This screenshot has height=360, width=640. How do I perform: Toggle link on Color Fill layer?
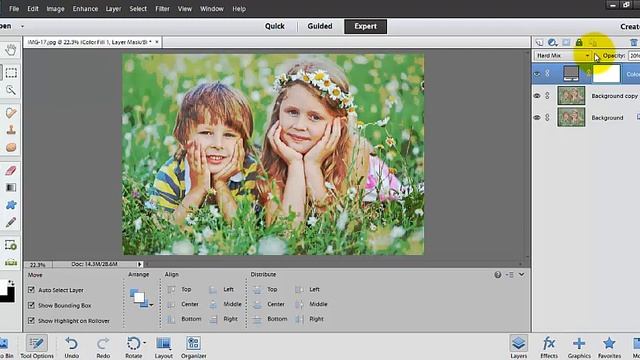(x=547, y=73)
